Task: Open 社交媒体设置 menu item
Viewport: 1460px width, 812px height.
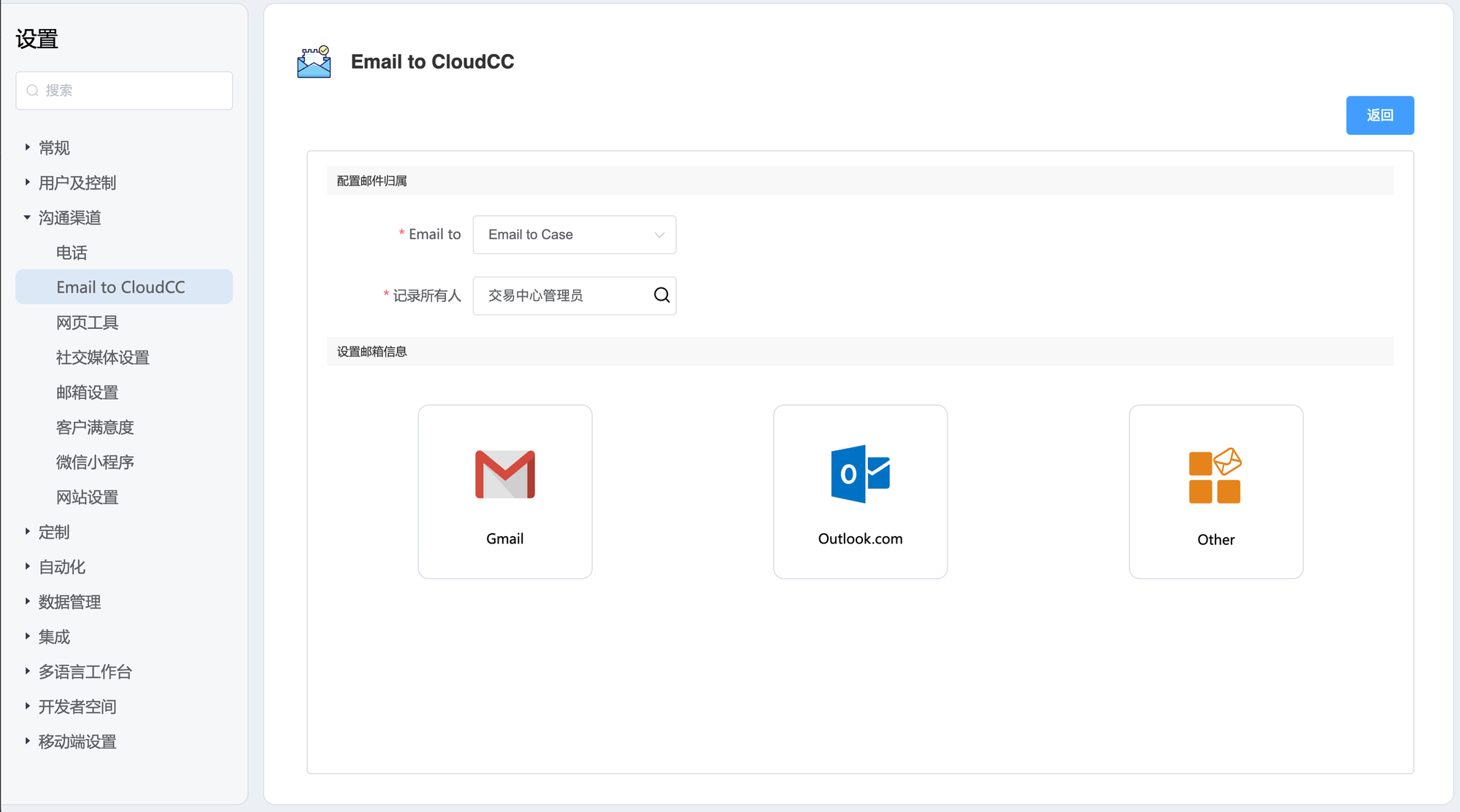Action: pos(102,357)
